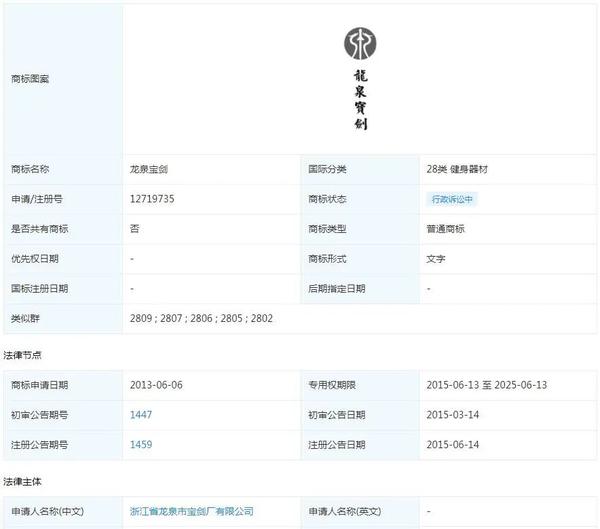
Task: Select the registration number 12719735
Action: 152,199
